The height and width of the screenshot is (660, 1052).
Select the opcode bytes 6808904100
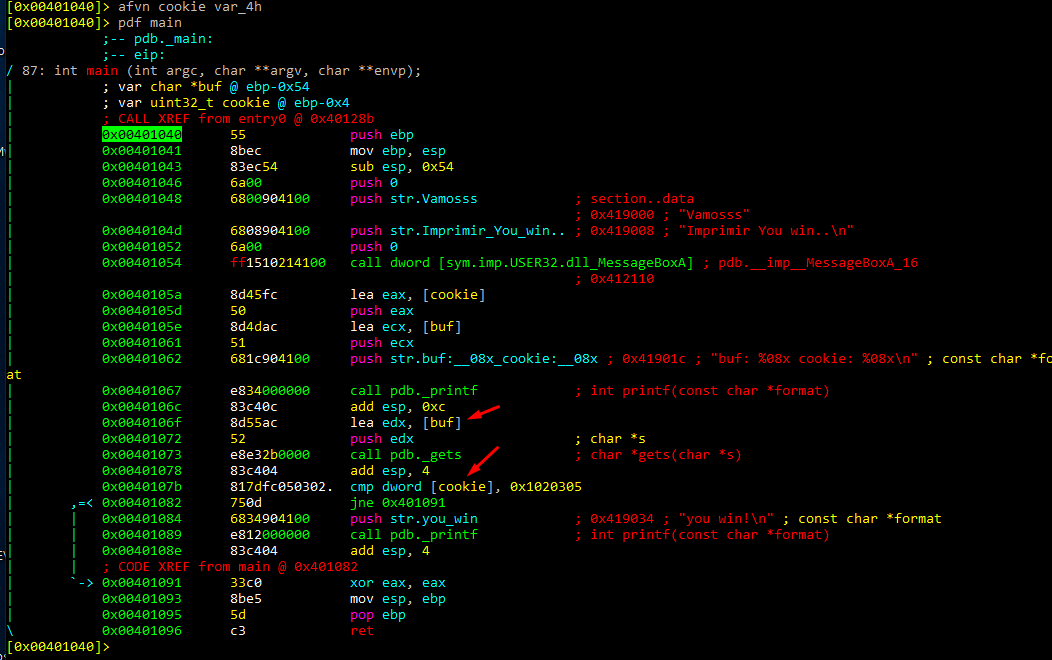tap(270, 231)
